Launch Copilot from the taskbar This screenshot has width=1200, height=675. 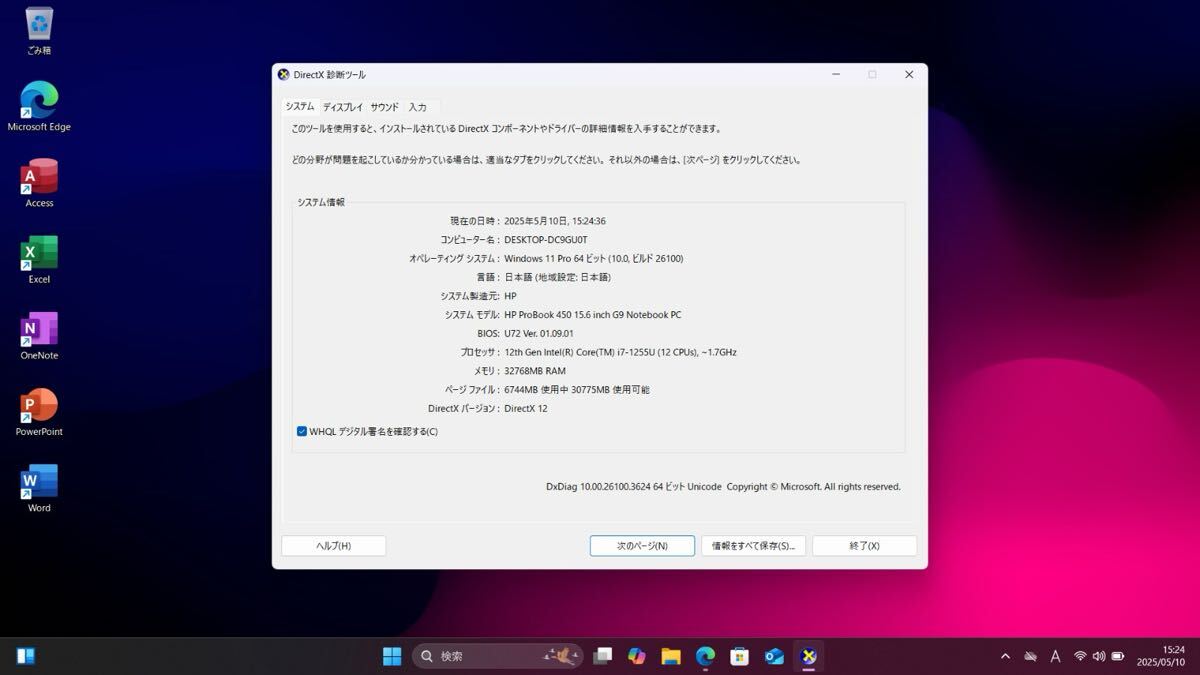point(637,656)
